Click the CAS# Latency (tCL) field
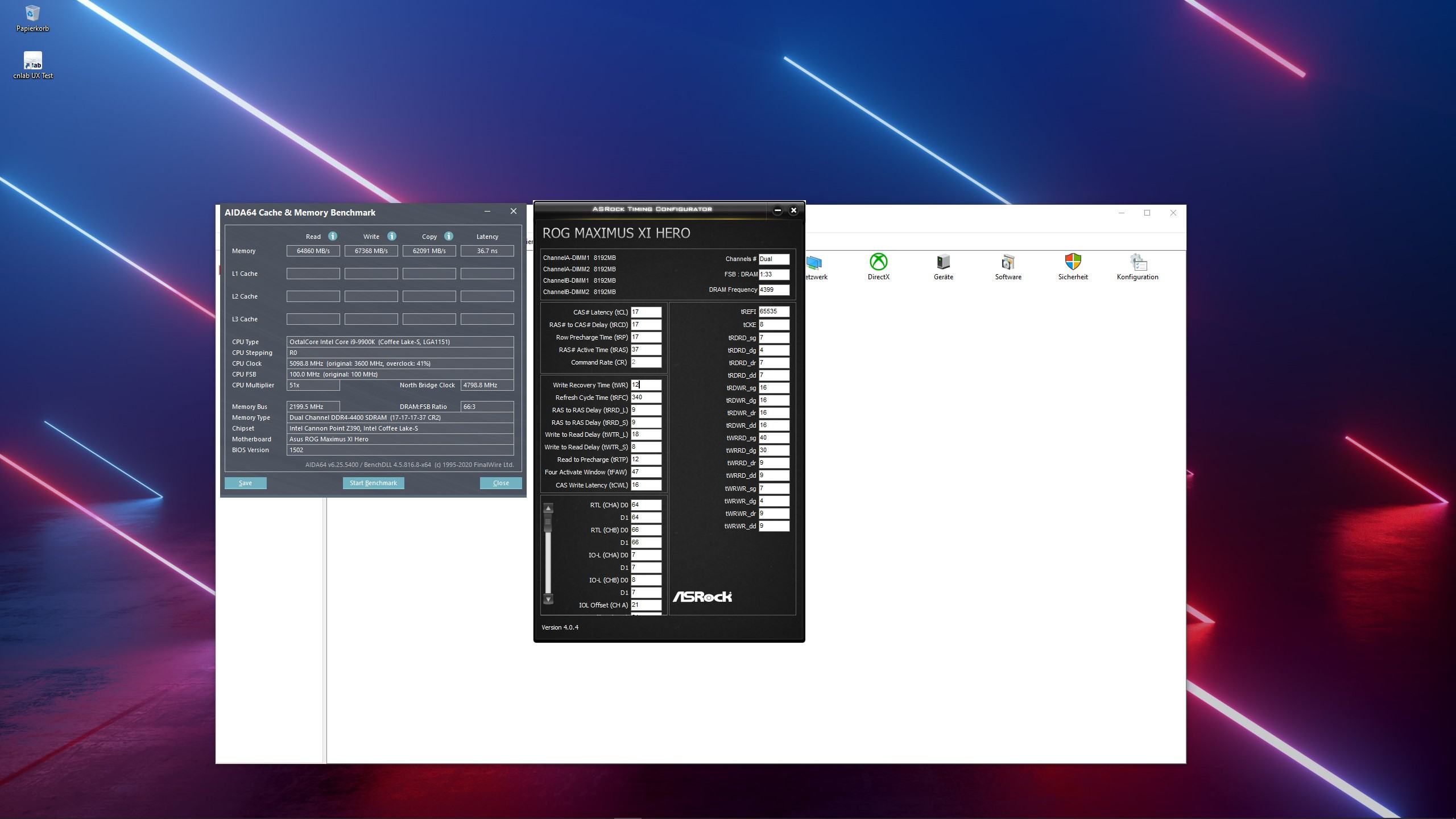The height and width of the screenshot is (819, 1456). (646, 312)
